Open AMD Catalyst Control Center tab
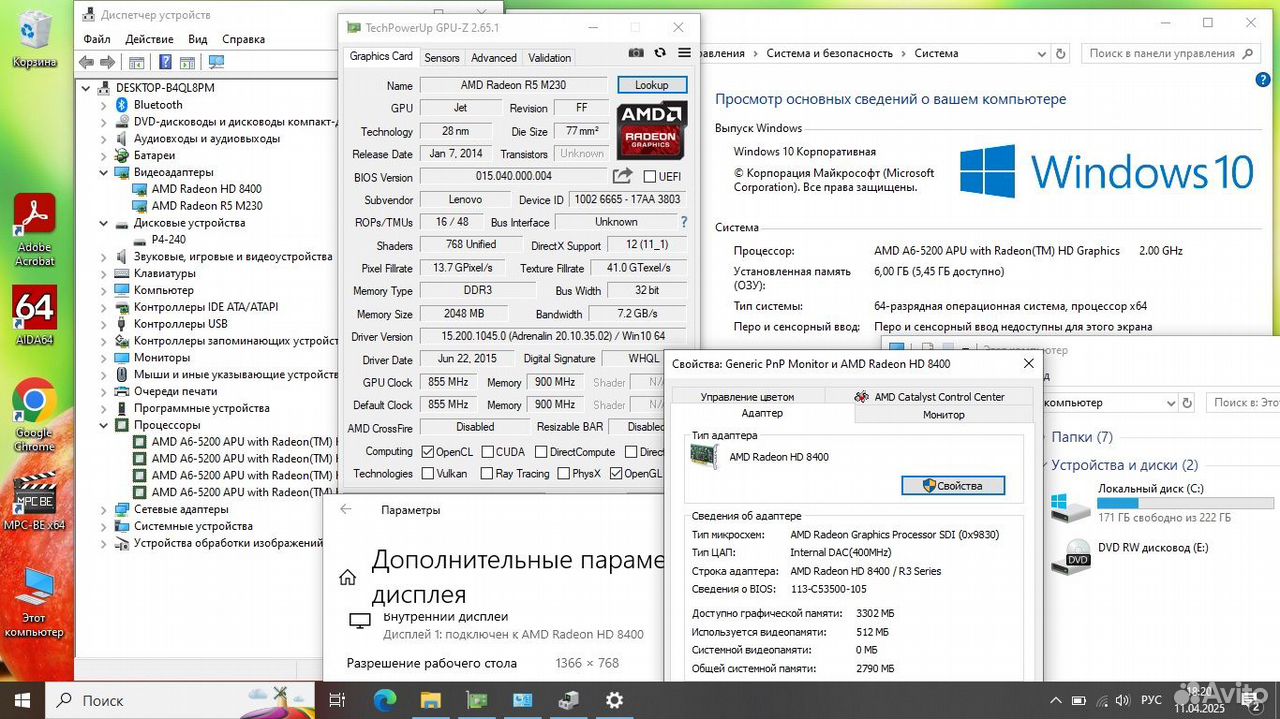 pyautogui.click(x=929, y=397)
